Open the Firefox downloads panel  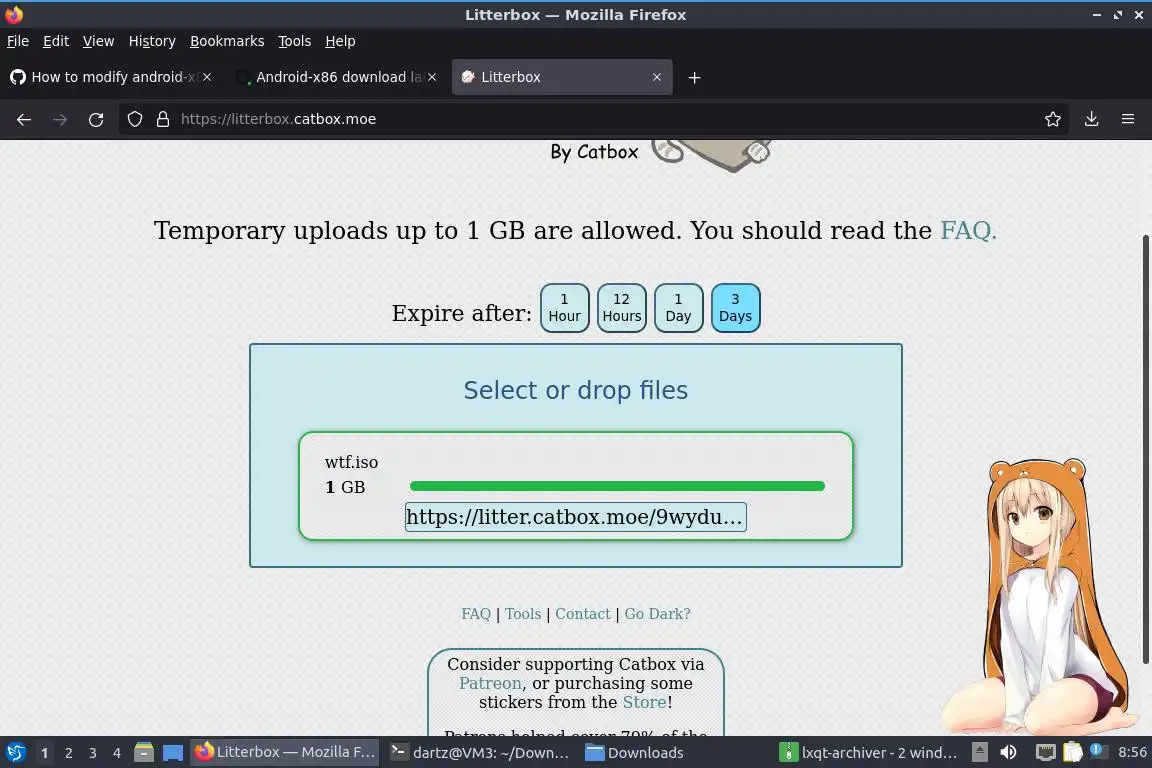click(x=1092, y=119)
